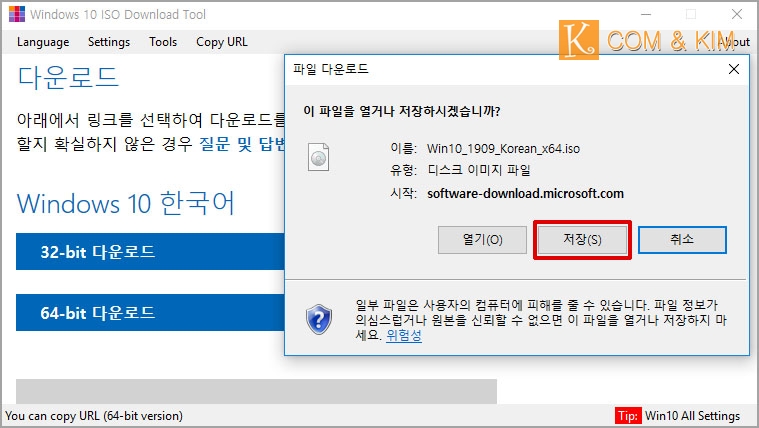Click the 저장(S) button to save file
This screenshot has height=428, width=759.
click(x=582, y=240)
